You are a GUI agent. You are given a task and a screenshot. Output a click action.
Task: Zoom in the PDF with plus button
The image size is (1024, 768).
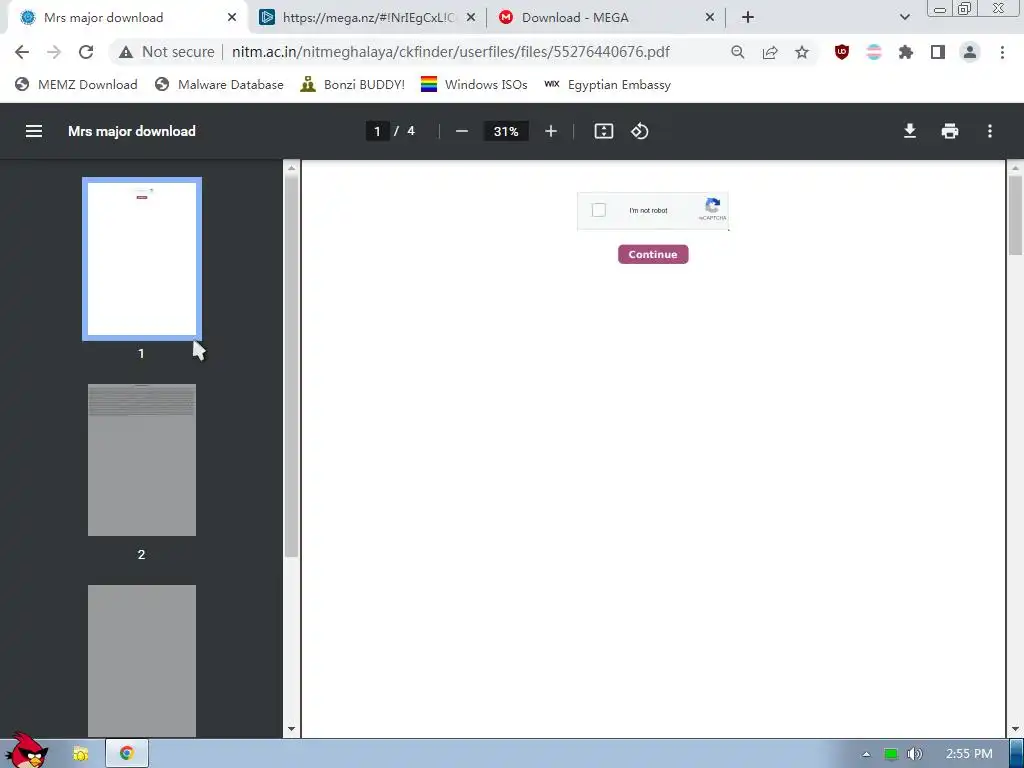551,131
